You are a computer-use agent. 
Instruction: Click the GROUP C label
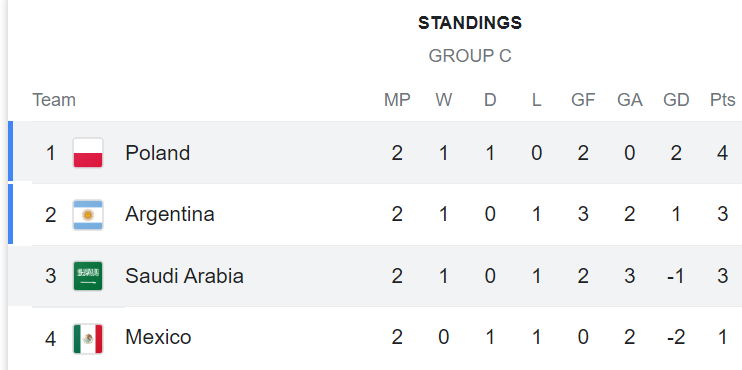pyautogui.click(x=470, y=56)
